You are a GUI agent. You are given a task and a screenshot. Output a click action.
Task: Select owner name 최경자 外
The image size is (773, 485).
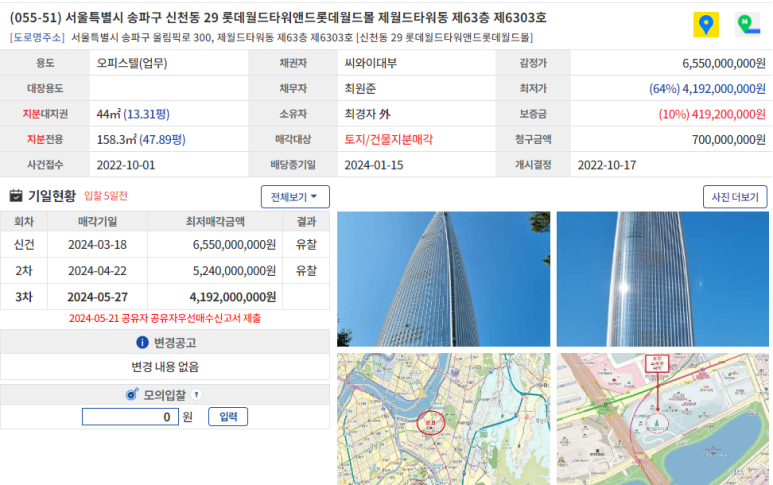click(x=367, y=114)
